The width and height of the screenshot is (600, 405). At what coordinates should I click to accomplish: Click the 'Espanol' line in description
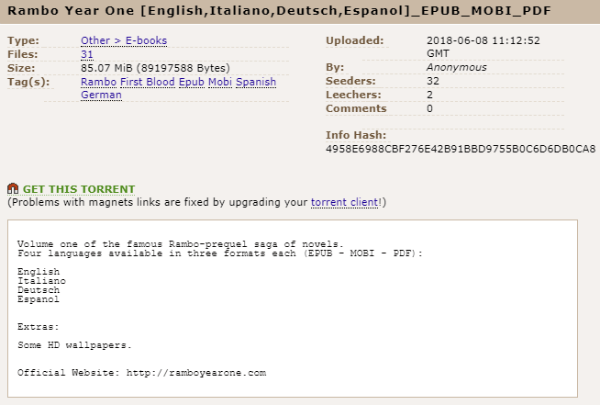38,299
